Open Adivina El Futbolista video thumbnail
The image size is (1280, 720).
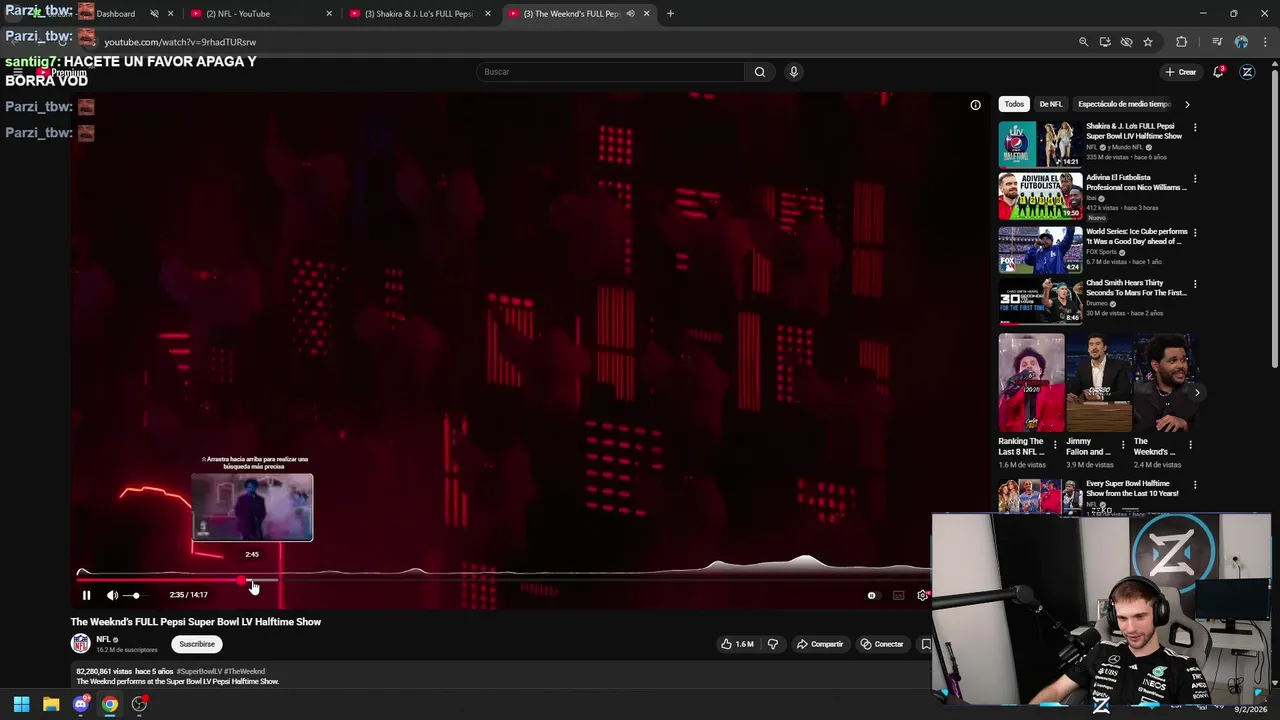(1040, 197)
